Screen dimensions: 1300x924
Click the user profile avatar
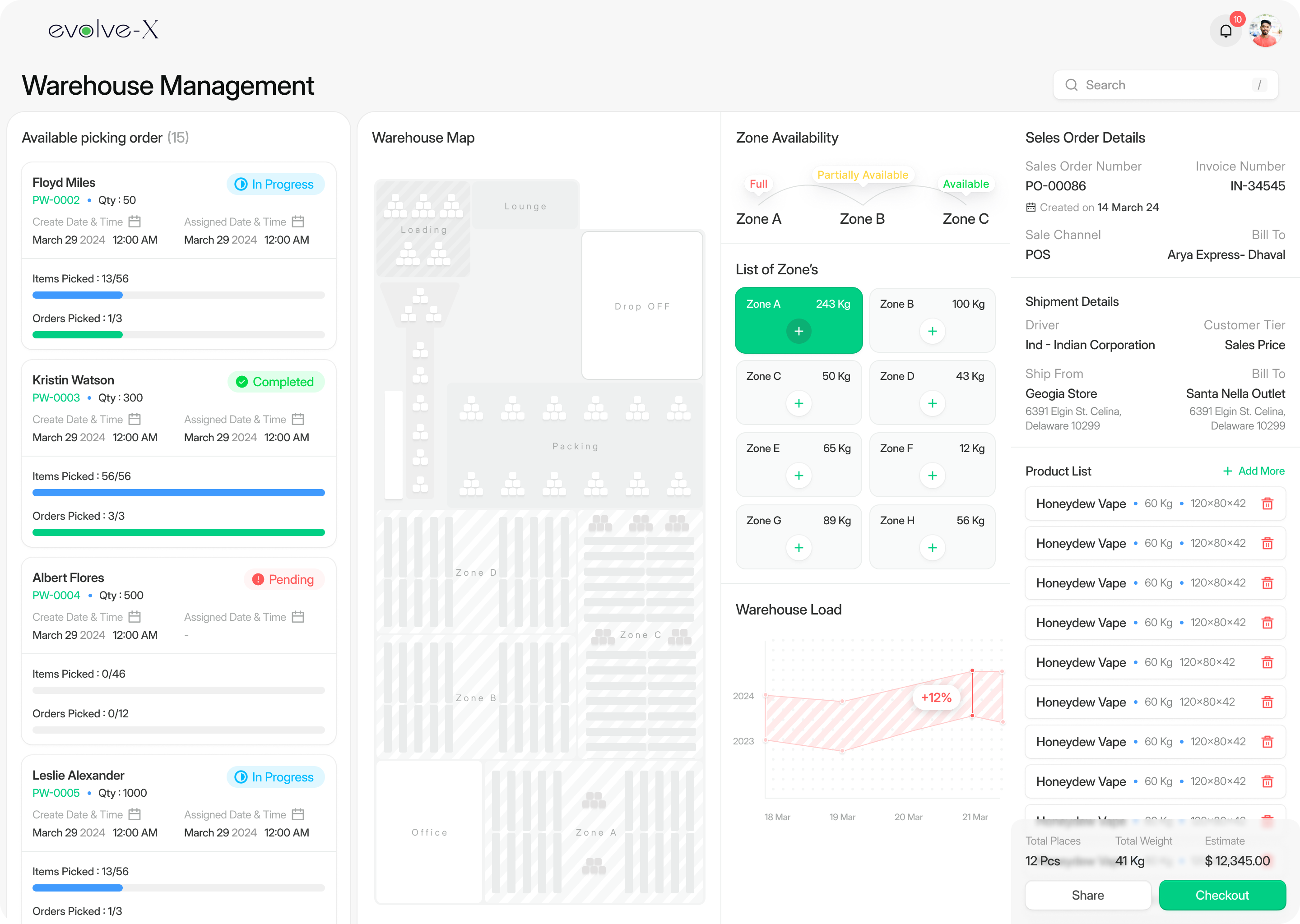[x=1265, y=31]
